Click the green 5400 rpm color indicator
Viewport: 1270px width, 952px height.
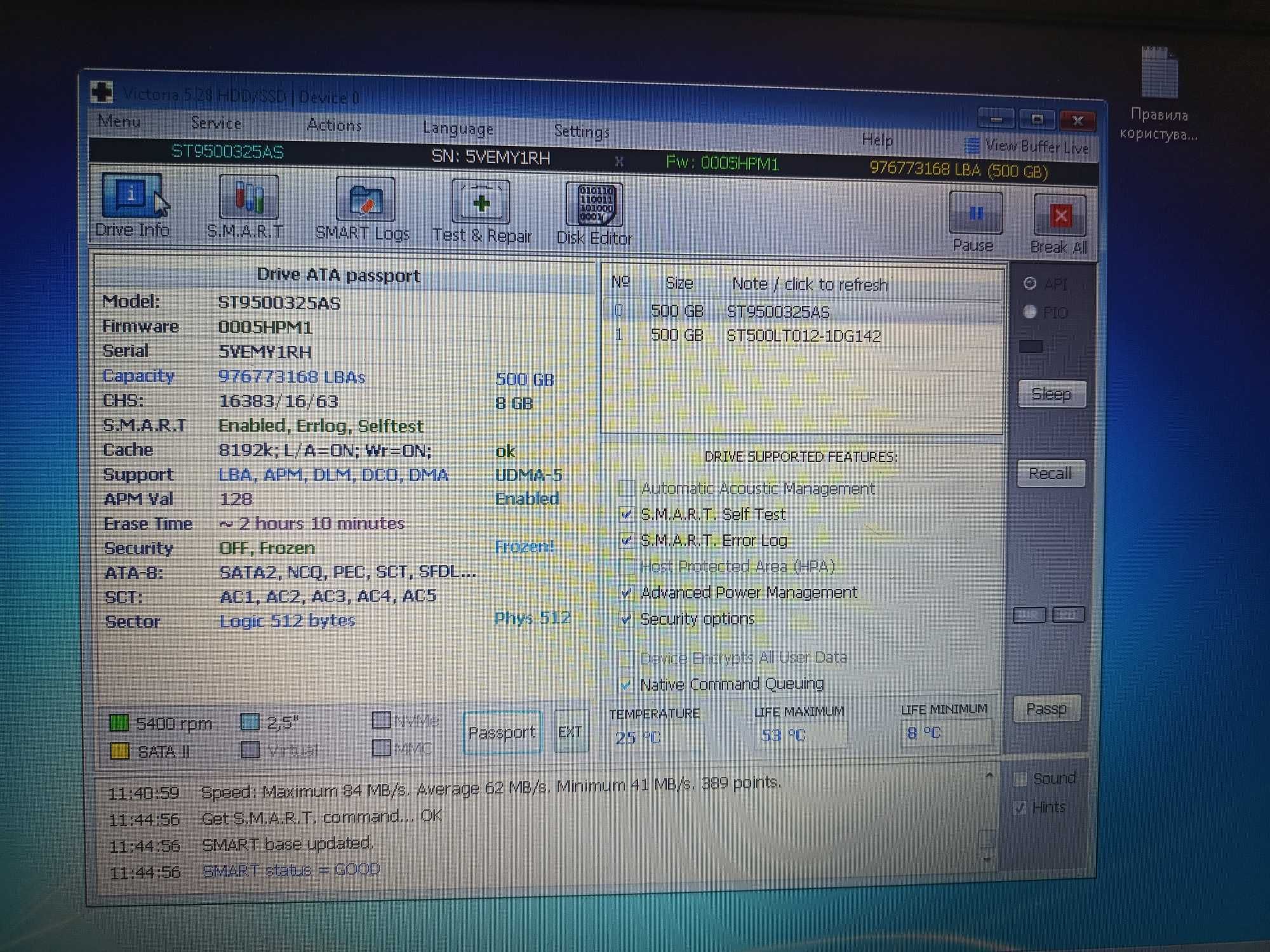(119, 722)
